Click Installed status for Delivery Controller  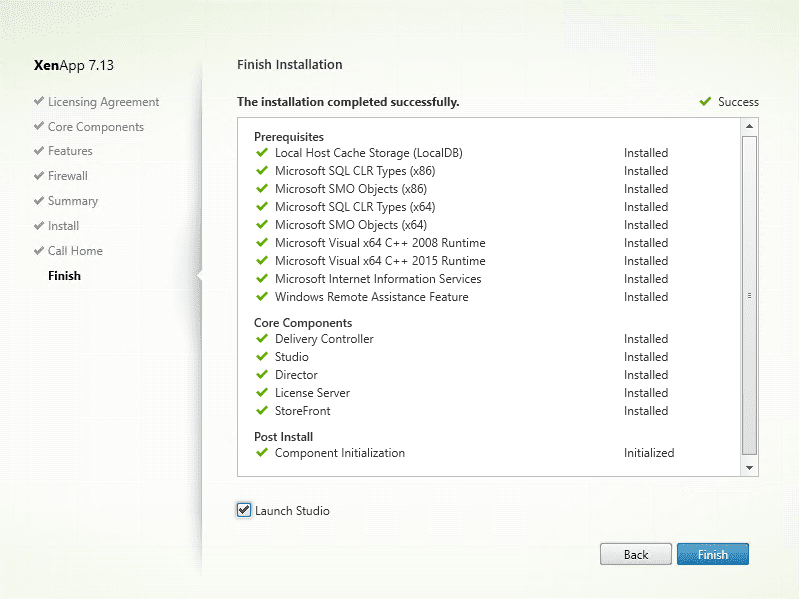646,339
